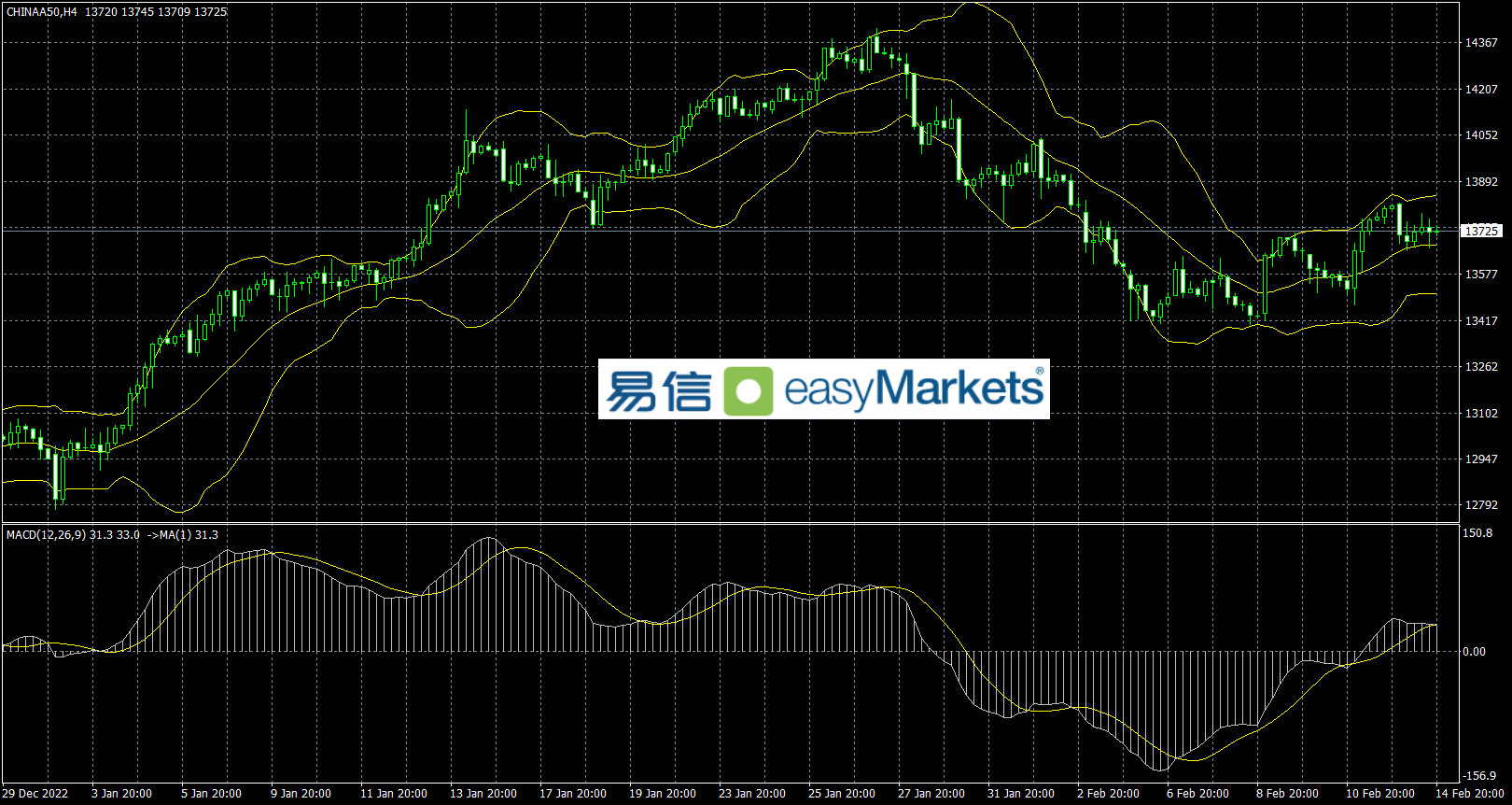Click price axis value 13577
This screenshot has width=1512, height=805.
(x=1481, y=275)
